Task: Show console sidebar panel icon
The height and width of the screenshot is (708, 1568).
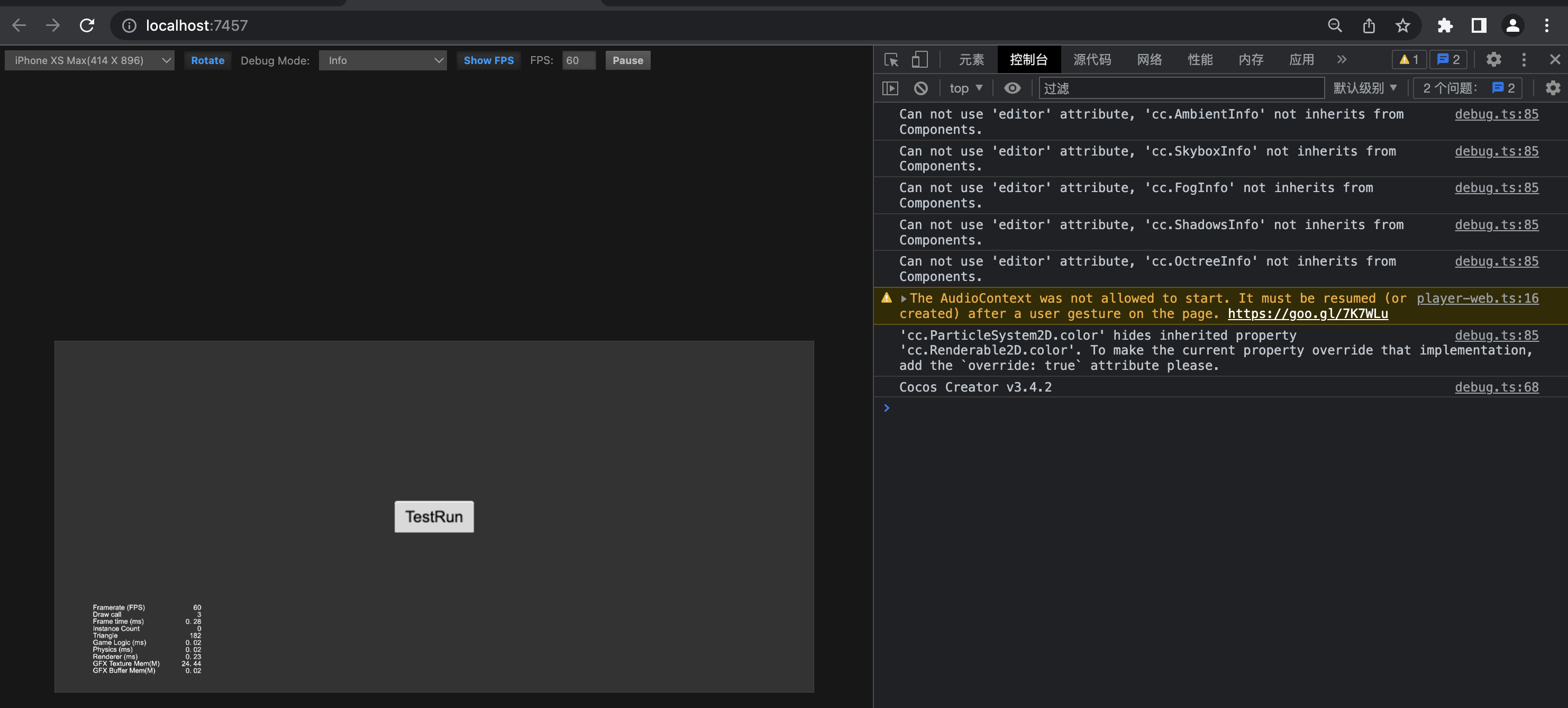Action: [890, 88]
